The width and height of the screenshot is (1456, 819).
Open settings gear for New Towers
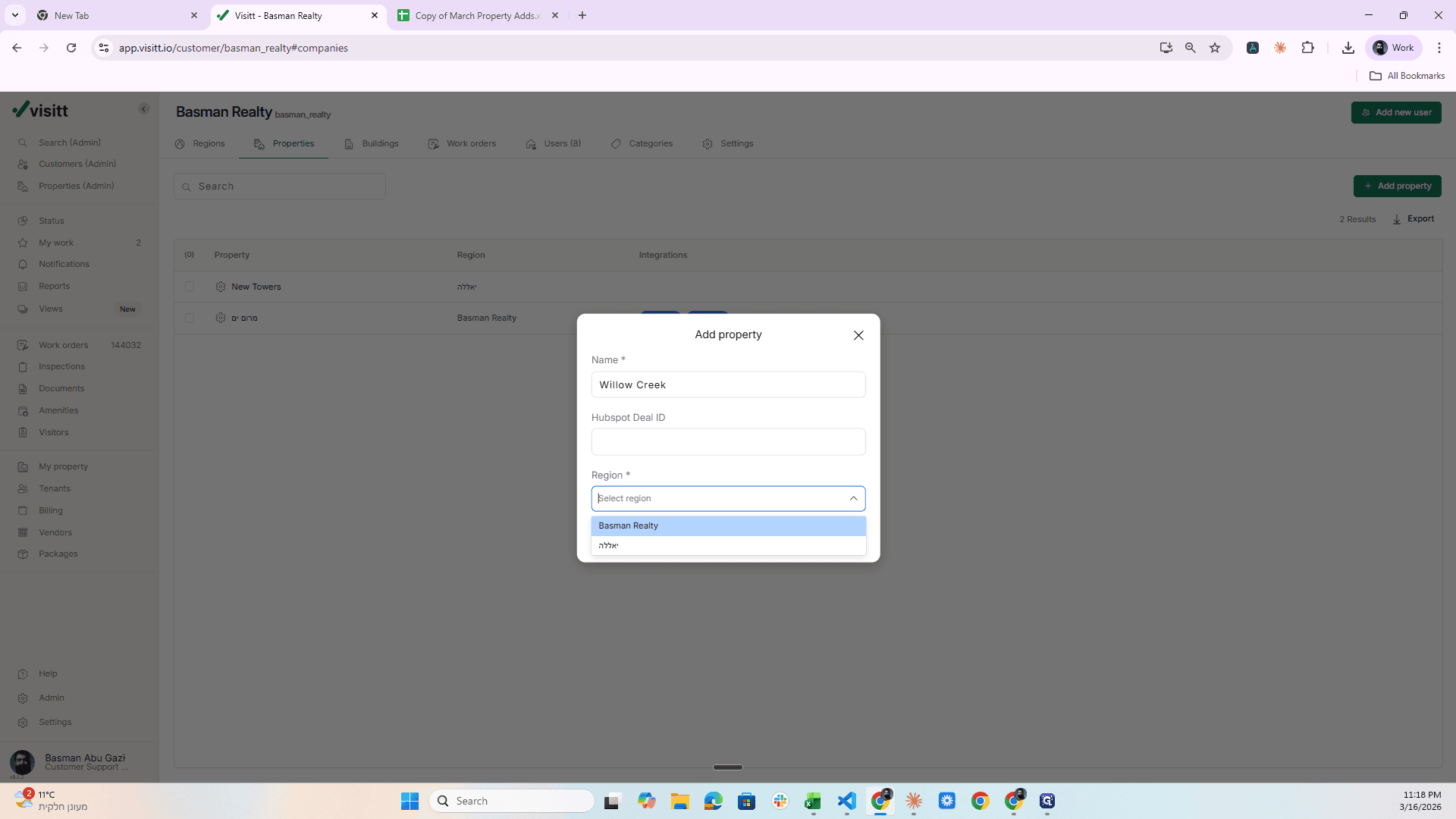221,287
